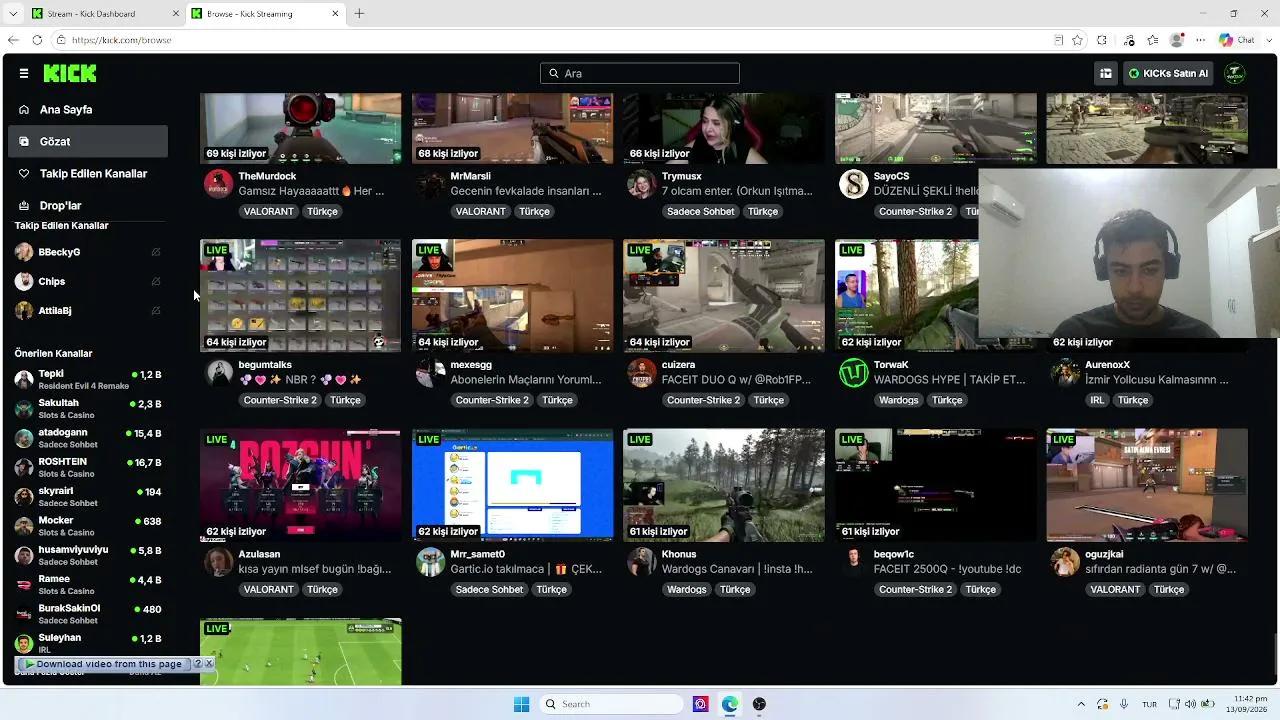The image size is (1280, 720).
Task: Open Drop'lar in the sidebar
Action: click(88, 206)
